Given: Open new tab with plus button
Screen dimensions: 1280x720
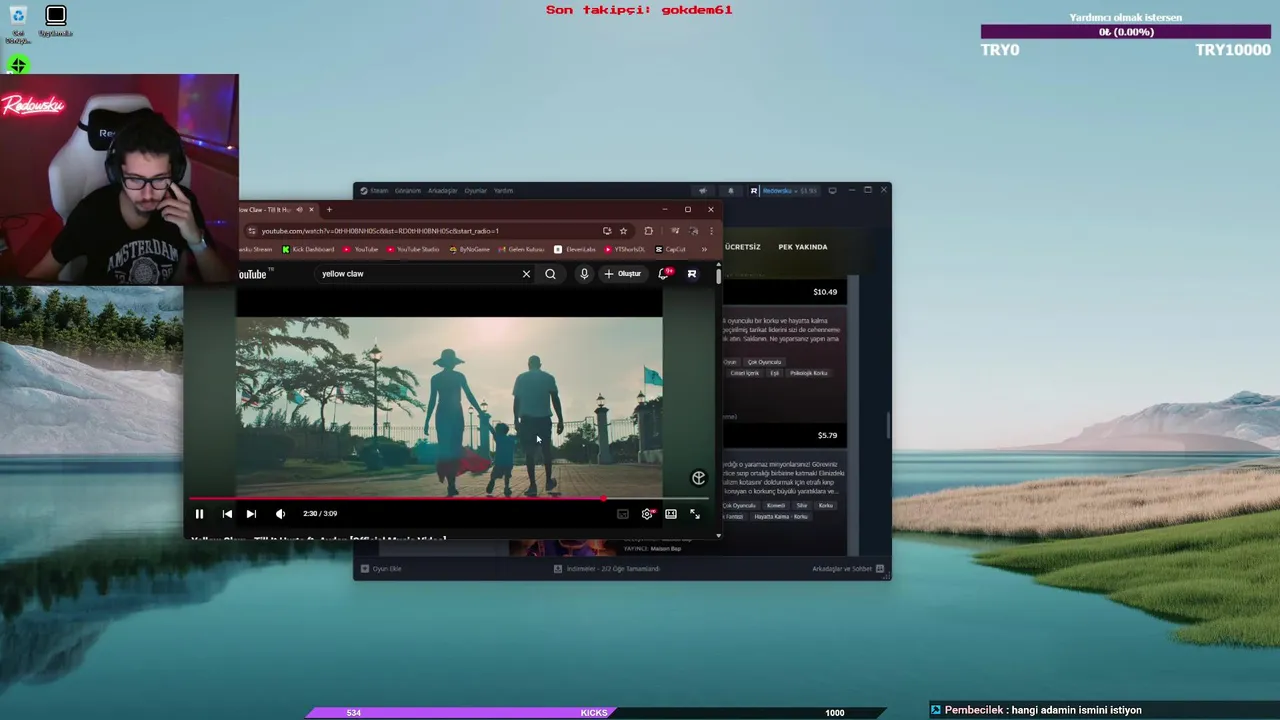Looking at the screenshot, I should [x=328, y=210].
